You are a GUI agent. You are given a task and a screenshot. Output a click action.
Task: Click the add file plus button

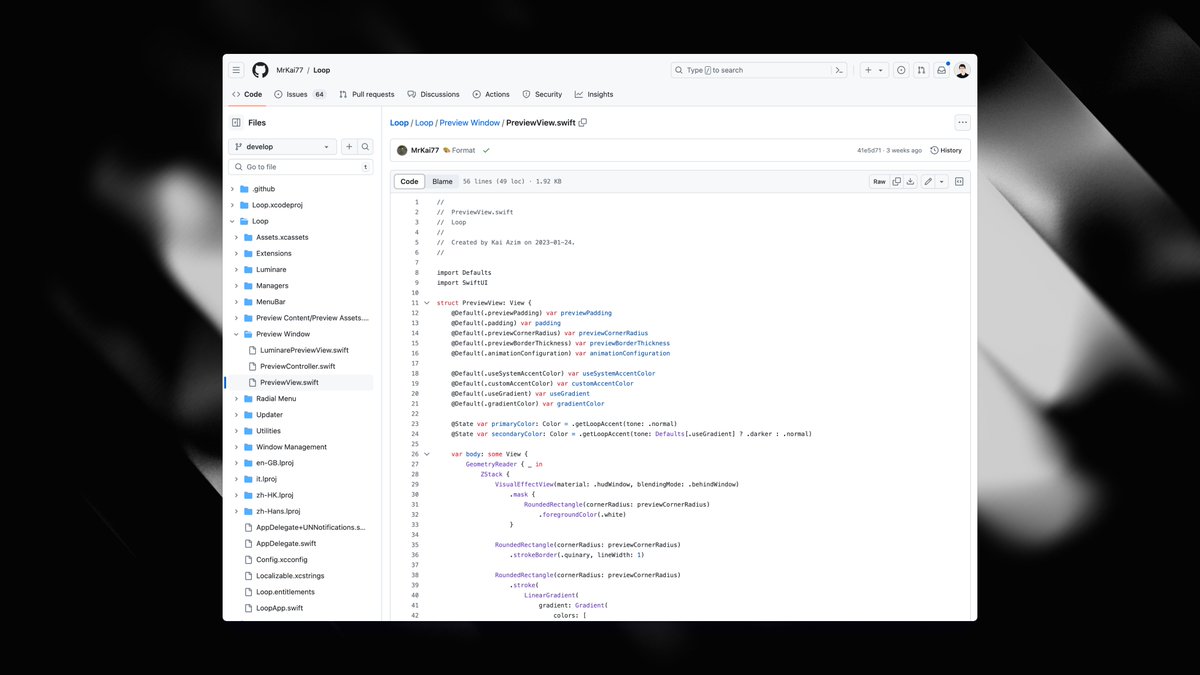coord(349,146)
